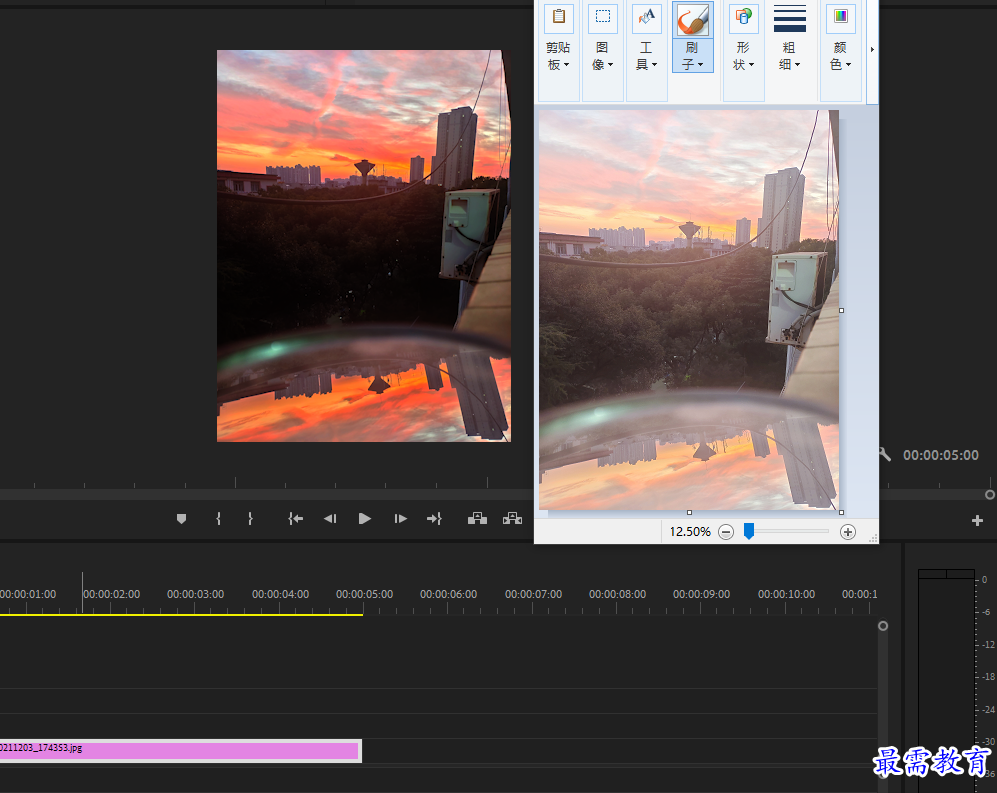Click the timeline vertical scrollbar top handle
Viewport: 997px width, 793px height.
click(x=883, y=626)
